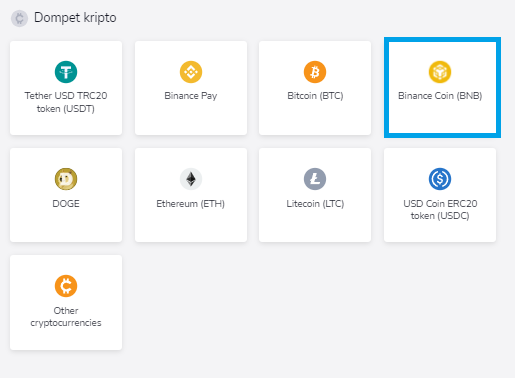Choose the DOGE wallet card
The height and width of the screenshot is (378, 515).
[x=66, y=195]
